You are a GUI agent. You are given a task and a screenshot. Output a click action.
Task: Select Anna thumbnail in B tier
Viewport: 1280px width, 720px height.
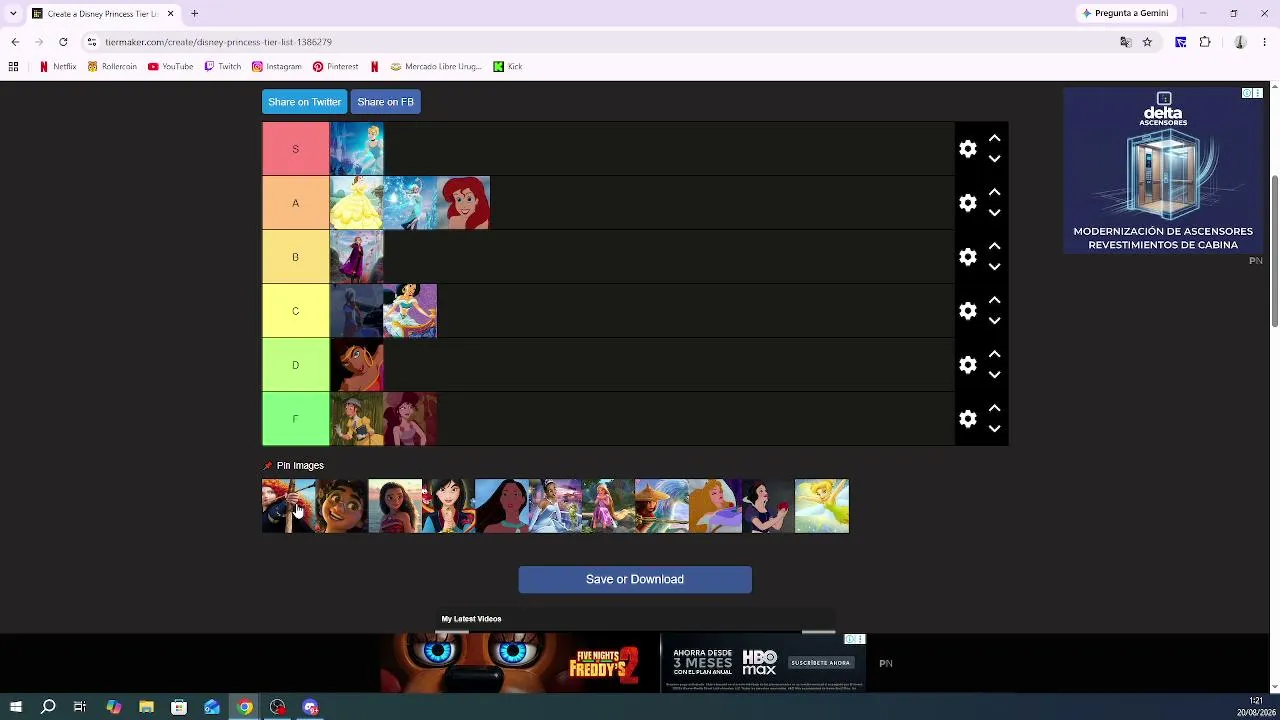tap(356, 257)
